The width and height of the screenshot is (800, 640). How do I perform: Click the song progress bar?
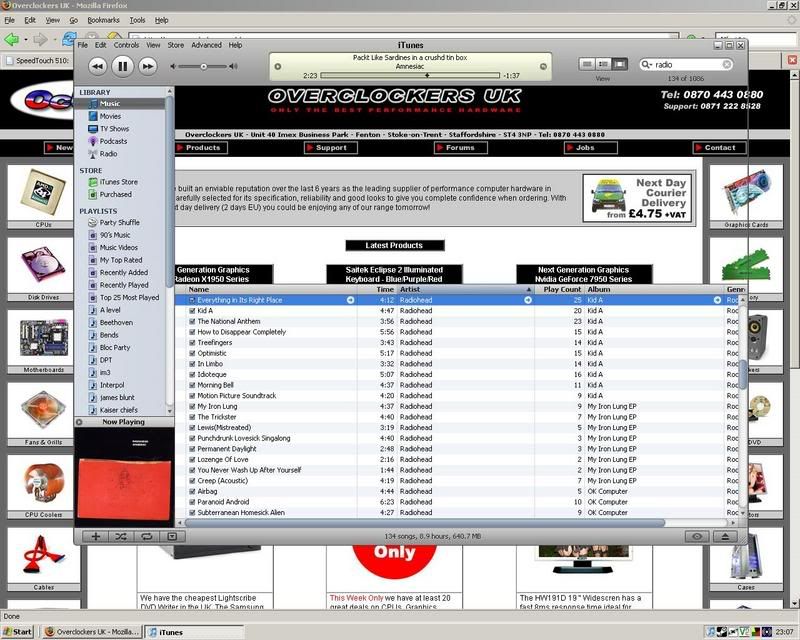410,76
